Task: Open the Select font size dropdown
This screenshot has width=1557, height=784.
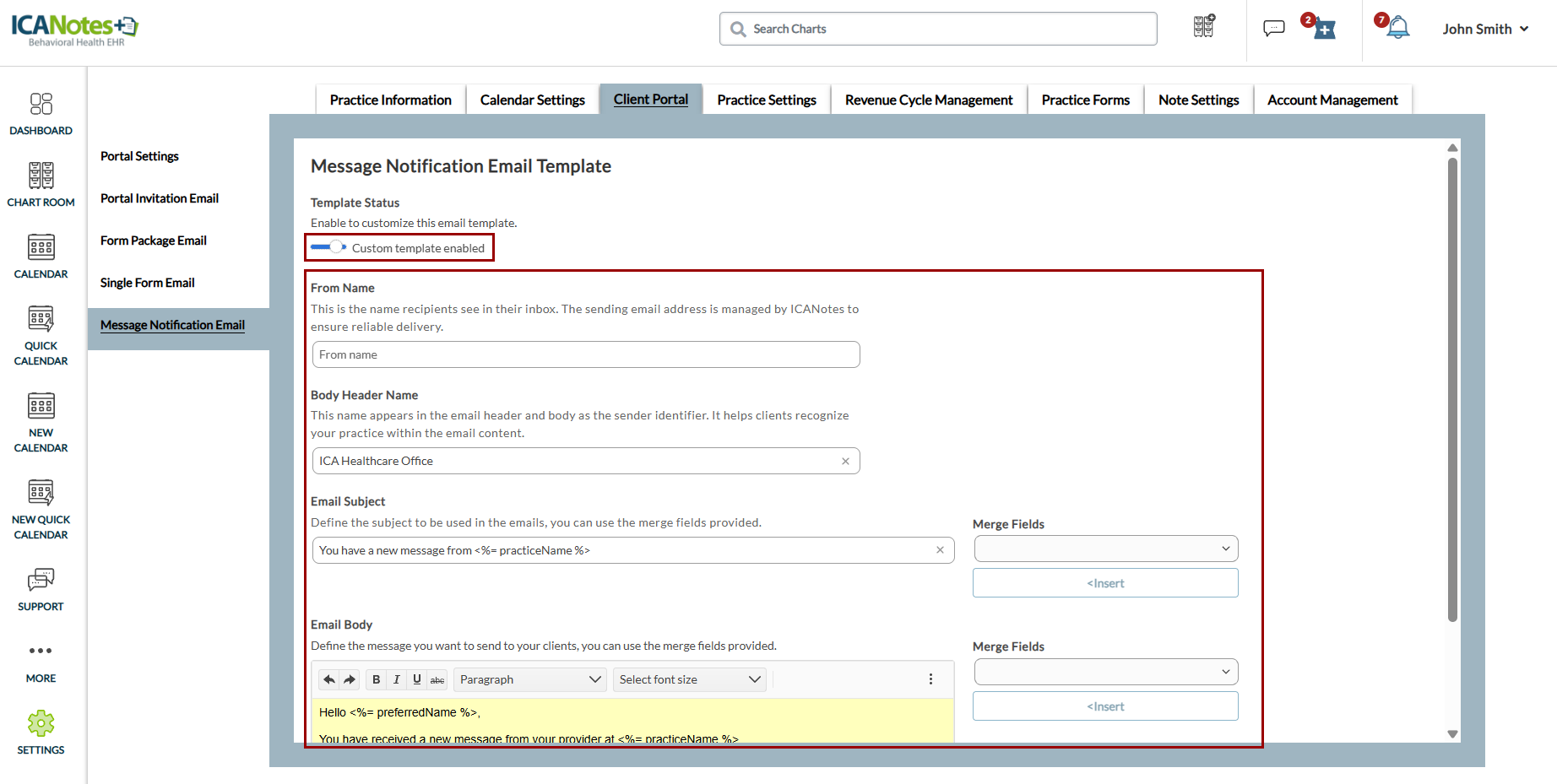Action: point(689,679)
